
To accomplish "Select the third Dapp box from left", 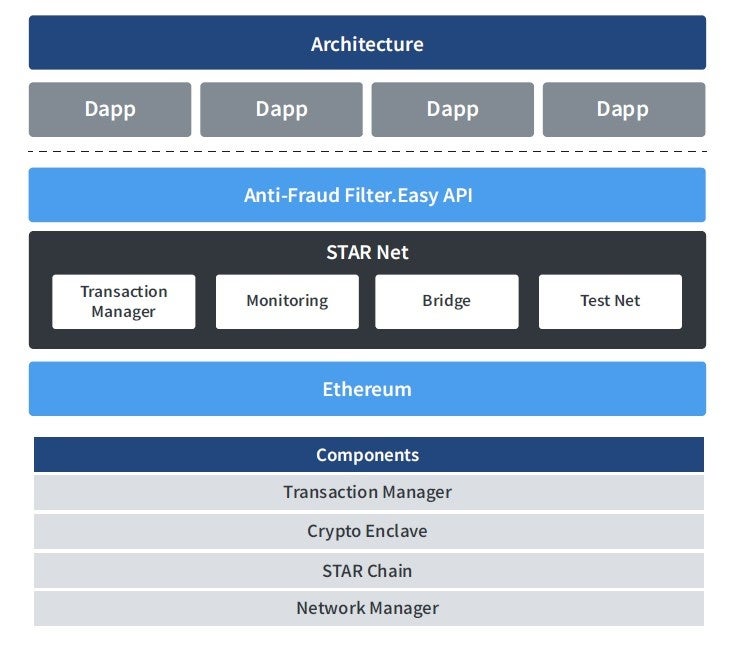I will [x=453, y=110].
